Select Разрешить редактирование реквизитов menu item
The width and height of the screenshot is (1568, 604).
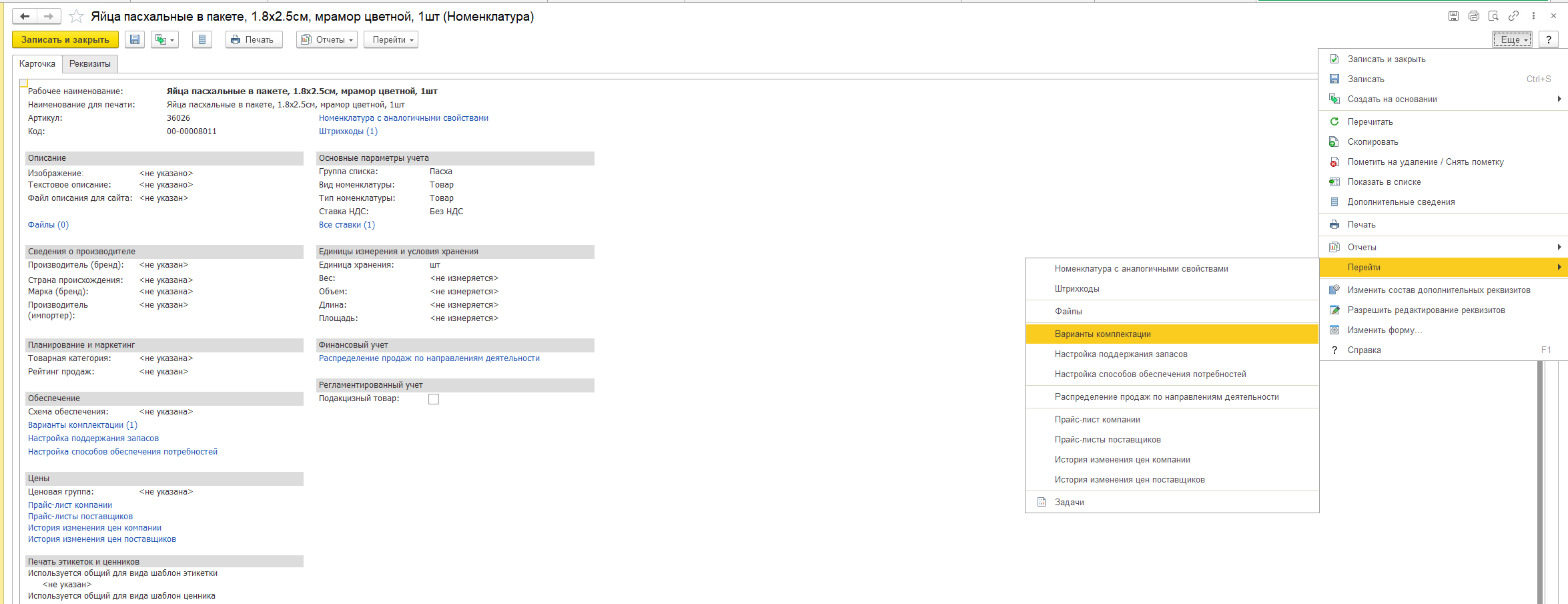tap(1426, 310)
